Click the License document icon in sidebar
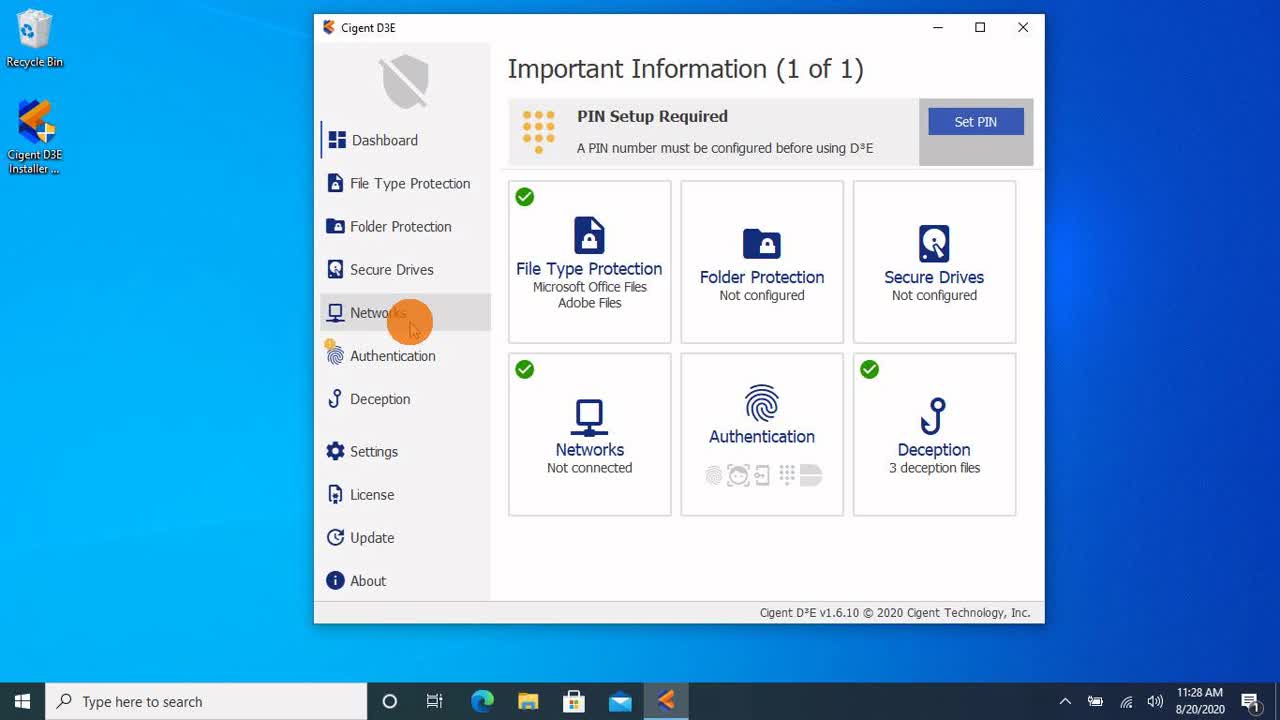Viewport: 1280px width, 720px height. click(x=335, y=494)
